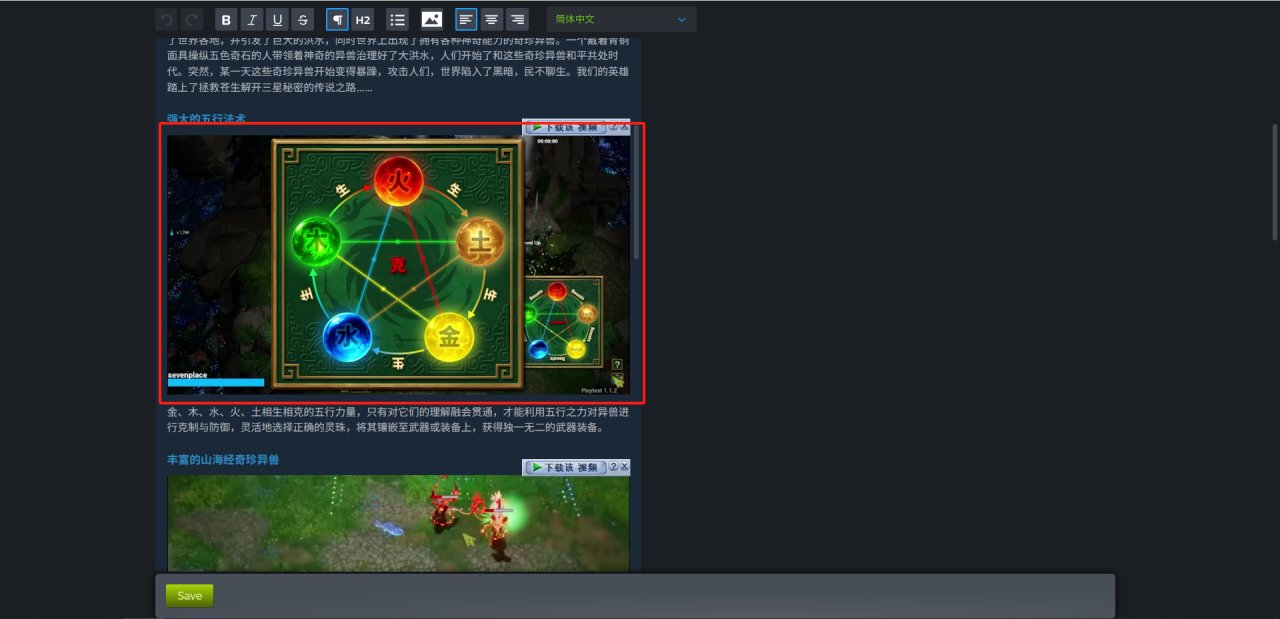Click 下载该视频 button above the second image
The image size is (1280, 619).
point(564,467)
